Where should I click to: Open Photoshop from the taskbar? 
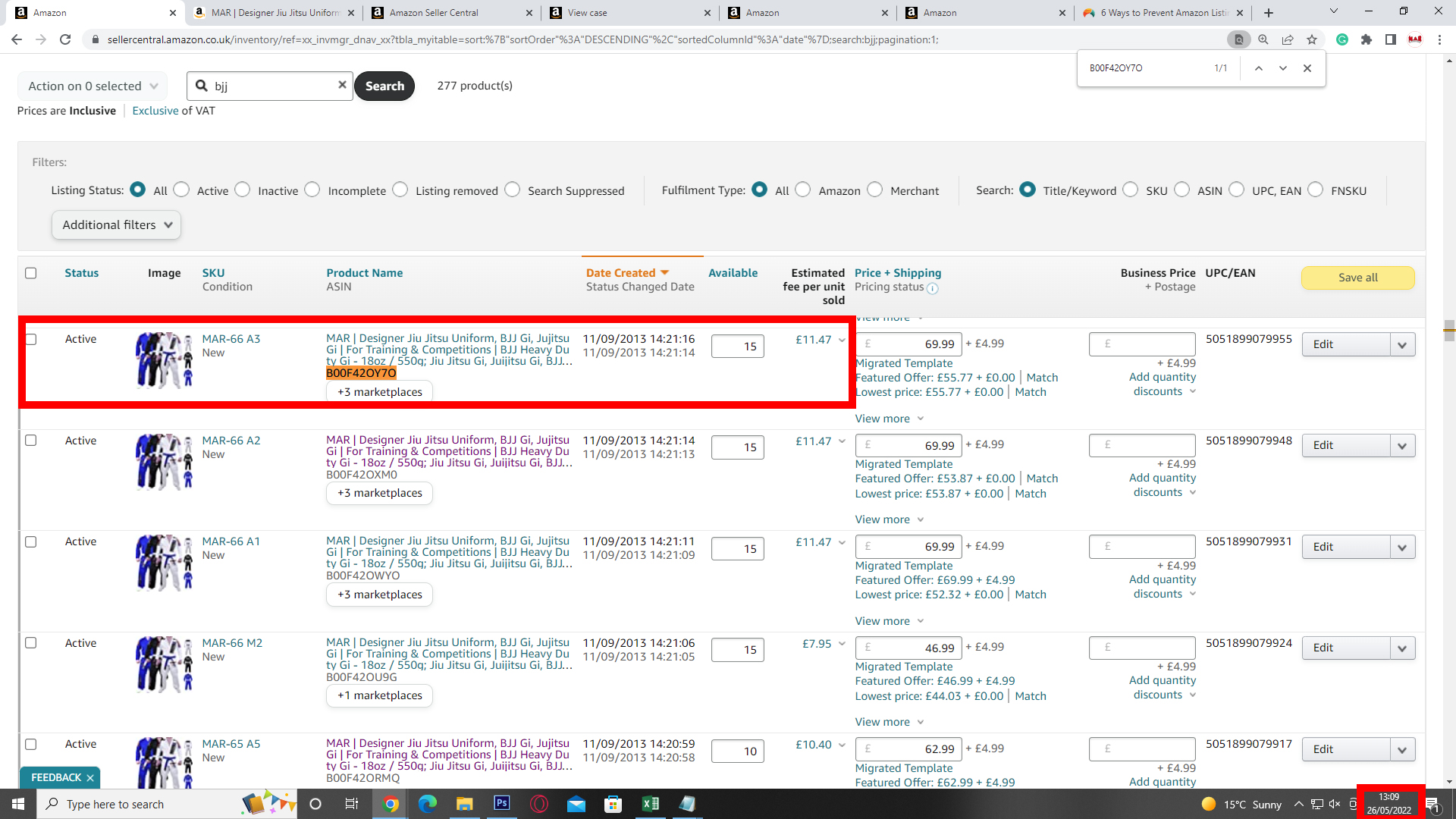[502, 804]
